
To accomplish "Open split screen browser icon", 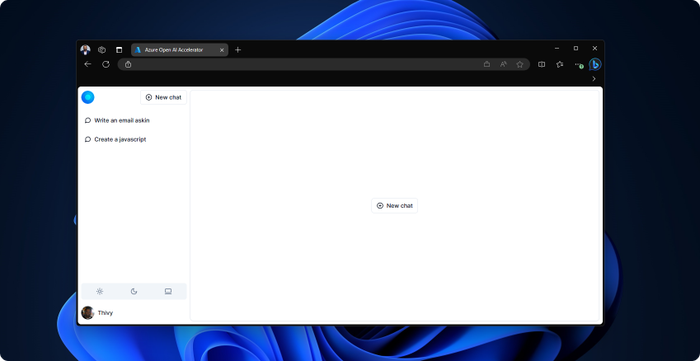I will coord(542,64).
